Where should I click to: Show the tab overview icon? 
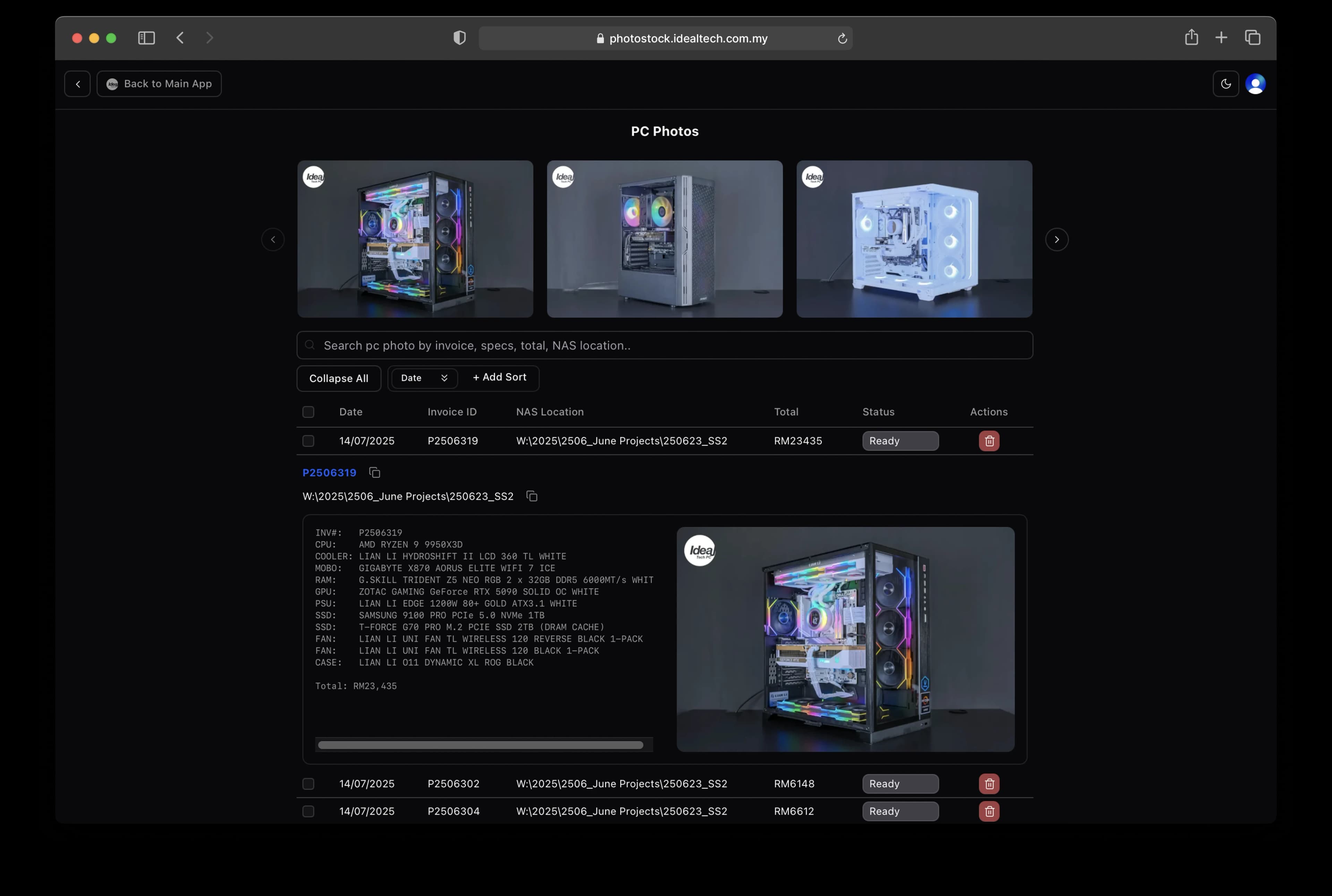click(1253, 38)
